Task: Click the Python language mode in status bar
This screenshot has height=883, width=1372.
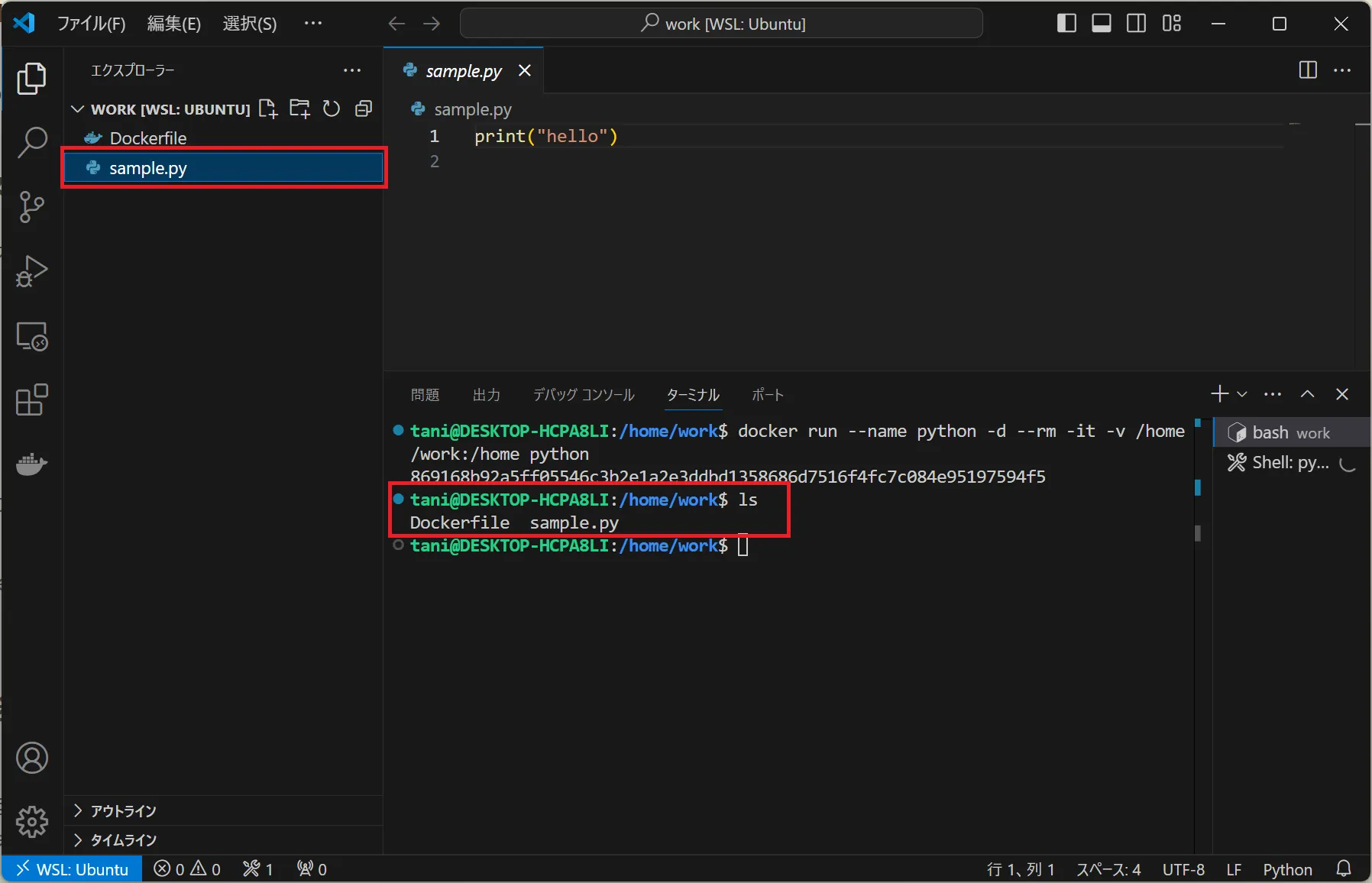Action: (1286, 869)
